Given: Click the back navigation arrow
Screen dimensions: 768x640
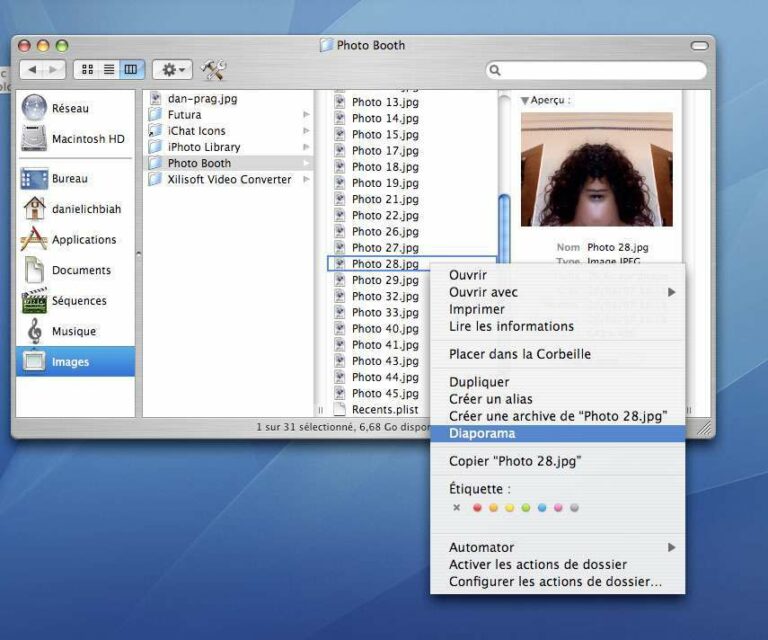Looking at the screenshot, I should (32, 70).
